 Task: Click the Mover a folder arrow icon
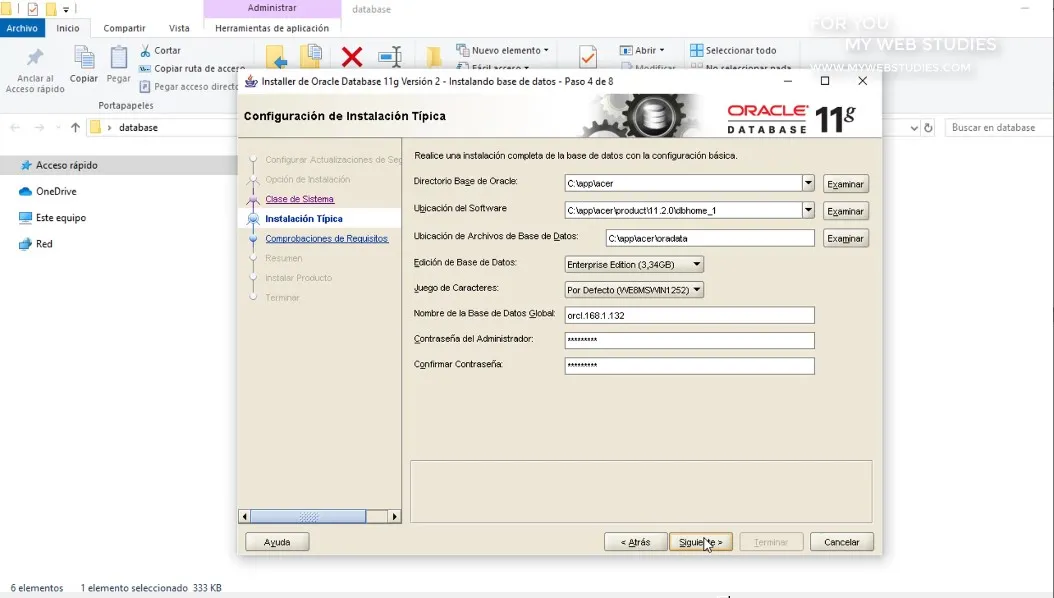tap(276, 57)
